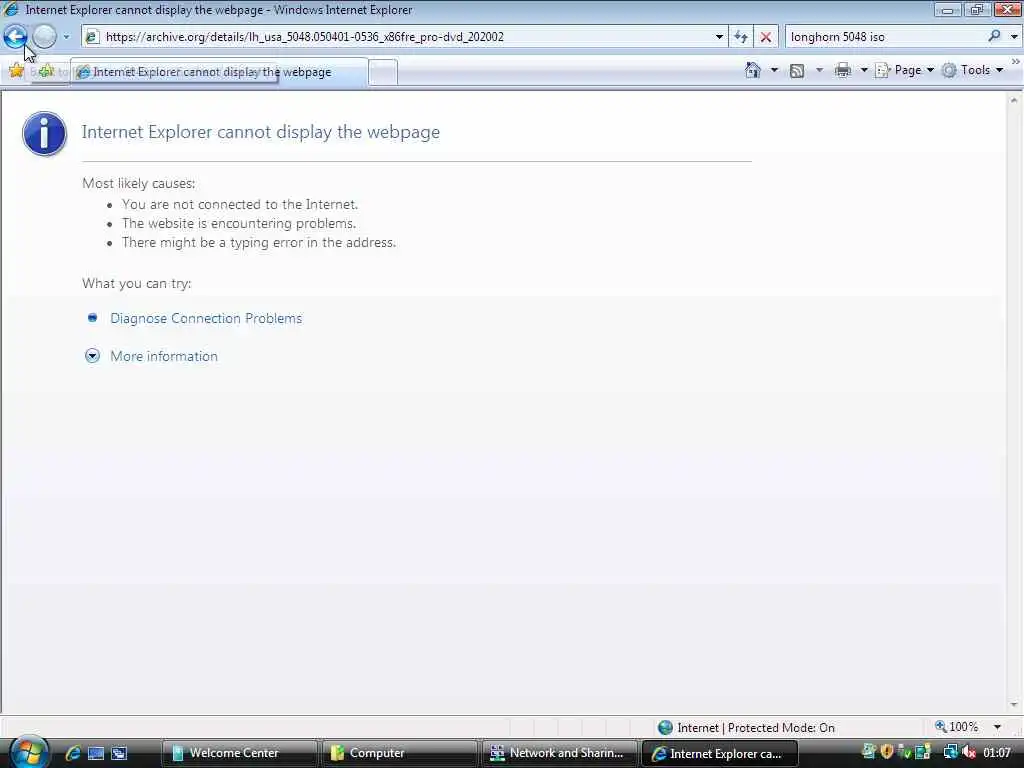Click the security shield tray icon
The image size is (1024, 768).
point(886,752)
